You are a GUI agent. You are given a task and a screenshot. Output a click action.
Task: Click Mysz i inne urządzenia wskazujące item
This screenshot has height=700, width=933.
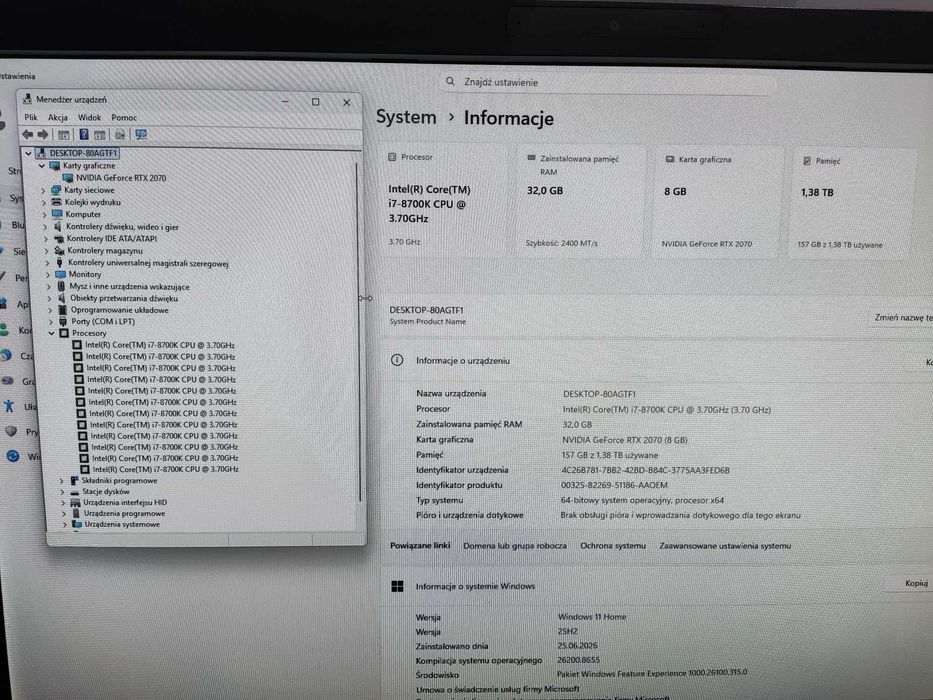[x=129, y=286]
